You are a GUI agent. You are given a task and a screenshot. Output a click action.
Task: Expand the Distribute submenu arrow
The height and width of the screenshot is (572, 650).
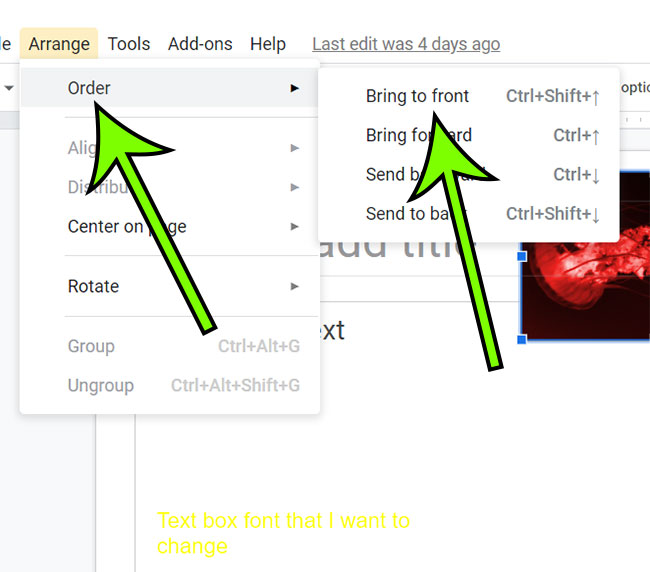point(294,187)
